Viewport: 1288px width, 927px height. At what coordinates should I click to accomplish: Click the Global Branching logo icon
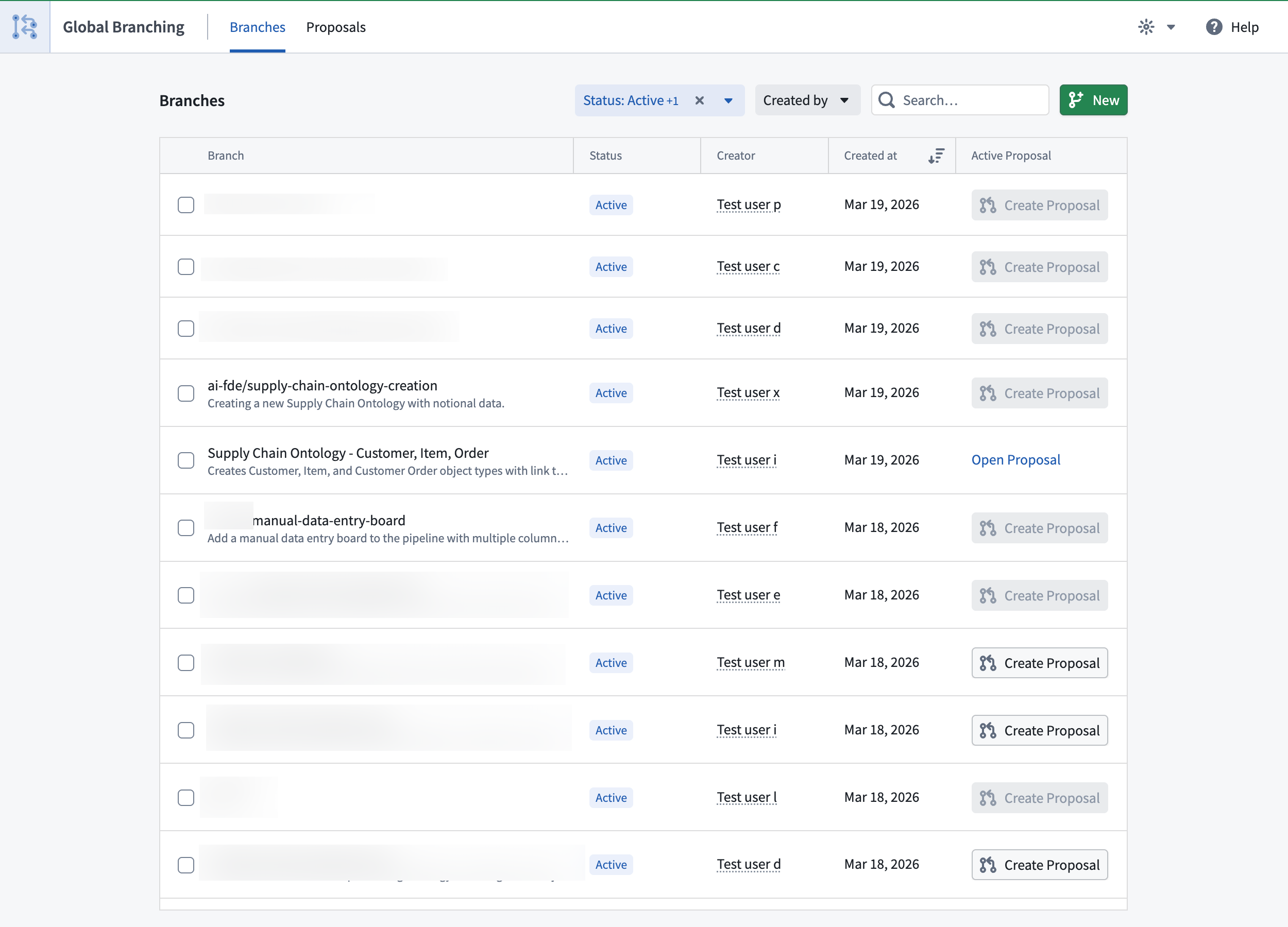[x=24, y=27]
